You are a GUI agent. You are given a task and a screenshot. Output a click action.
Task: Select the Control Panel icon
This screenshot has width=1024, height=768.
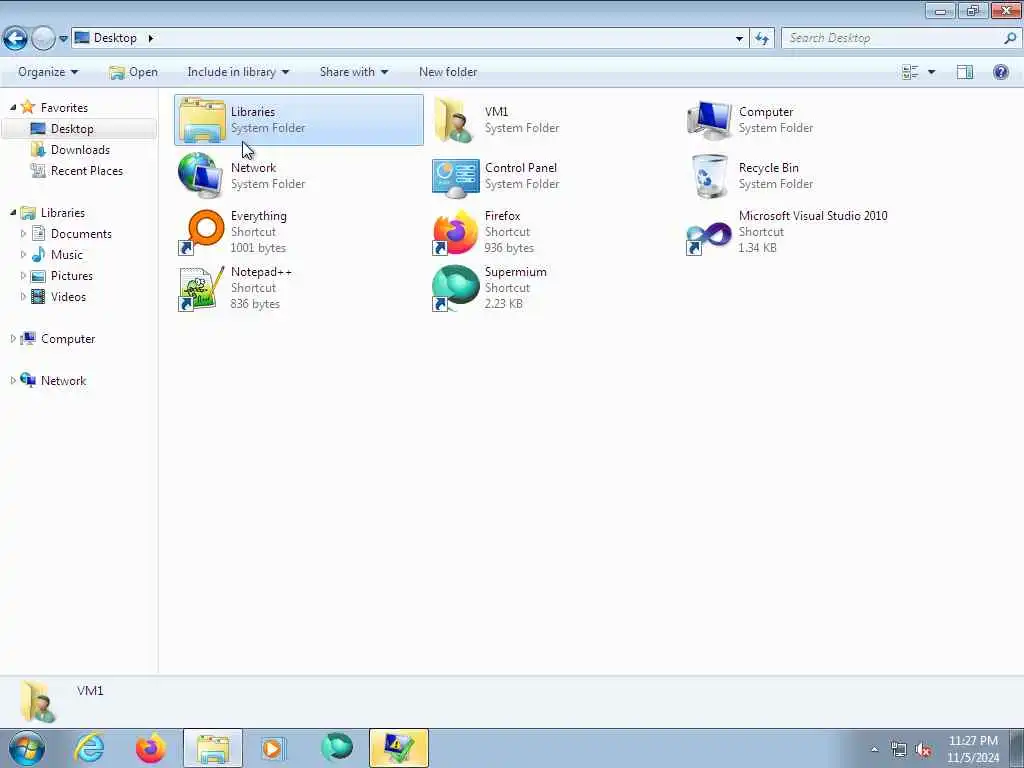pos(456,178)
